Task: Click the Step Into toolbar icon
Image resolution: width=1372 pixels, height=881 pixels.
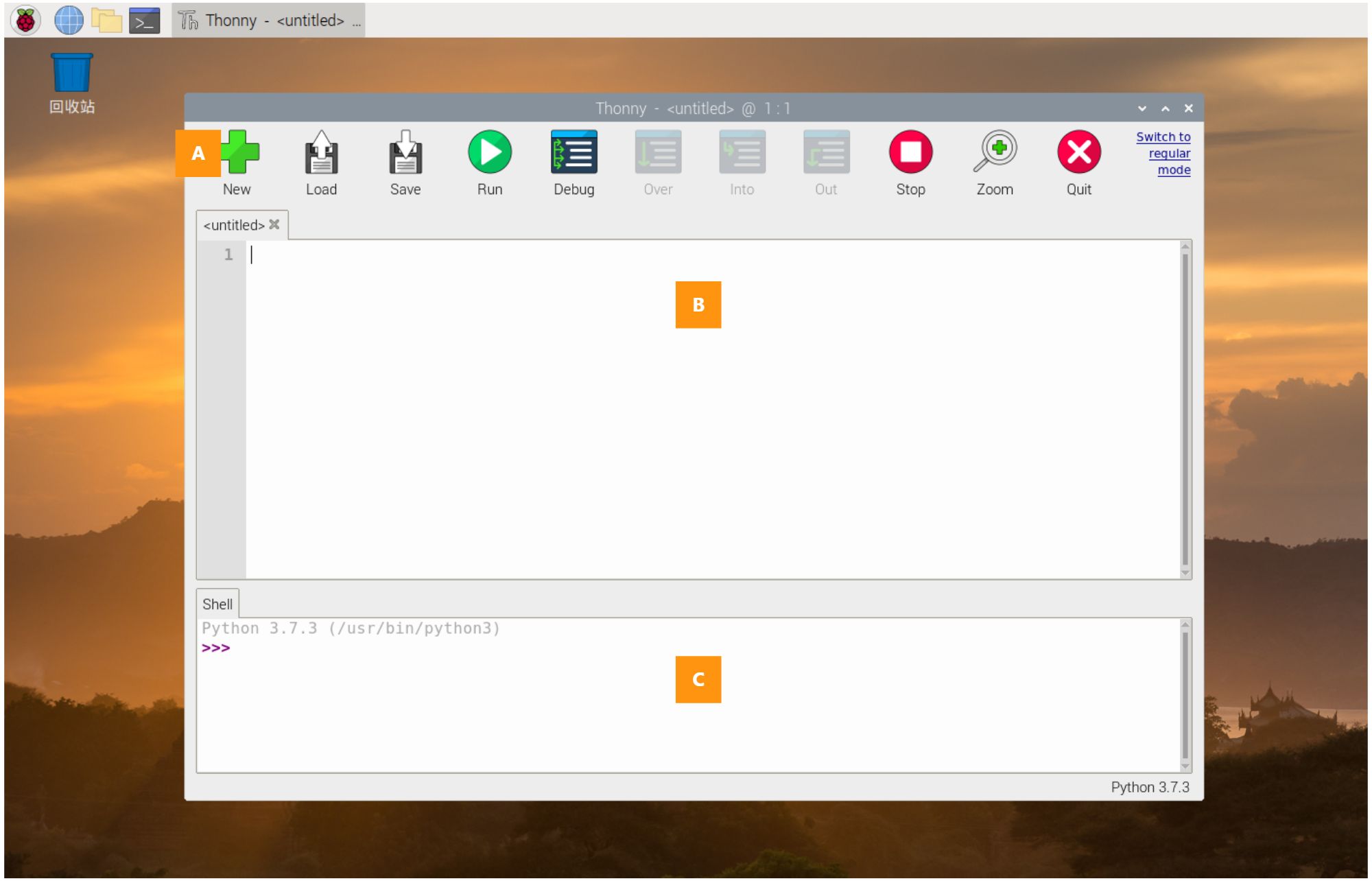Action: coord(742,152)
